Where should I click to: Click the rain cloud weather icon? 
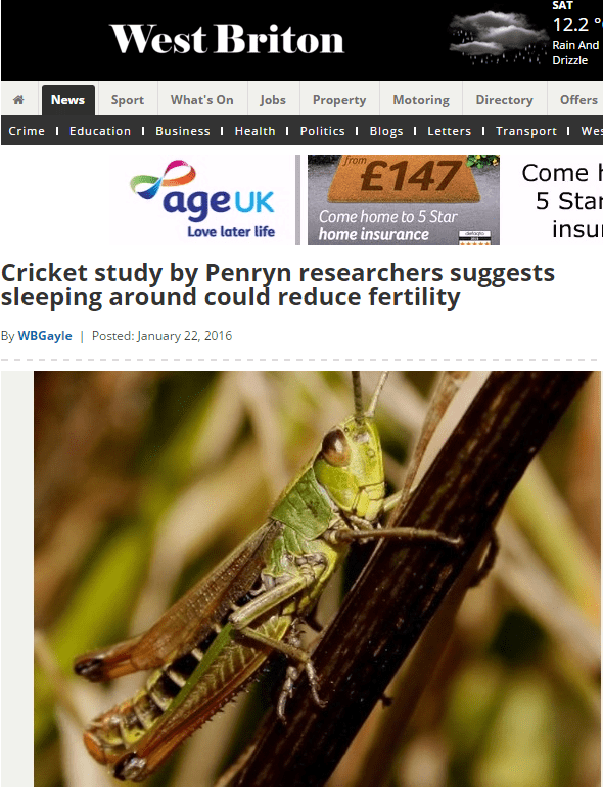[497, 38]
